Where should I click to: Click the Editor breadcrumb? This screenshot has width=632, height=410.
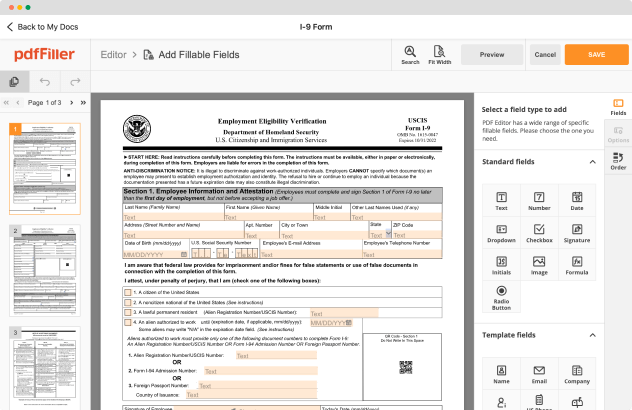coord(113,55)
